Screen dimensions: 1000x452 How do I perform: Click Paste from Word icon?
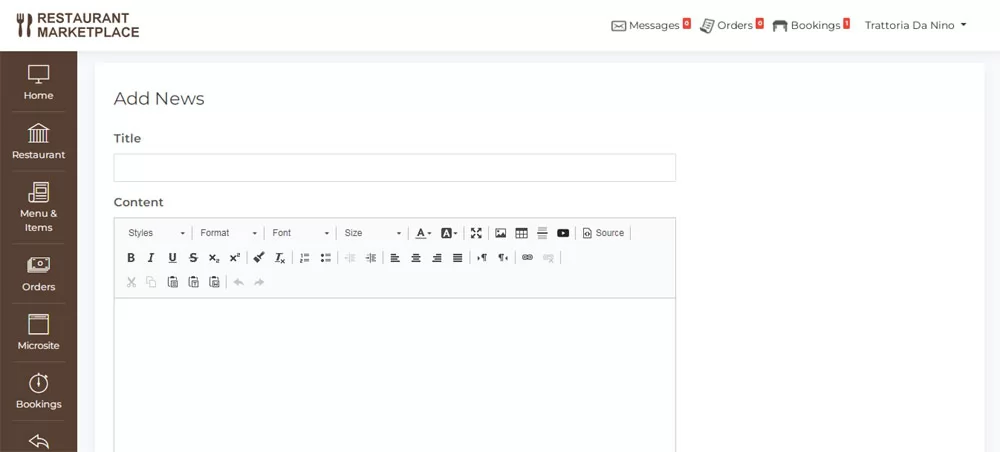(x=215, y=282)
